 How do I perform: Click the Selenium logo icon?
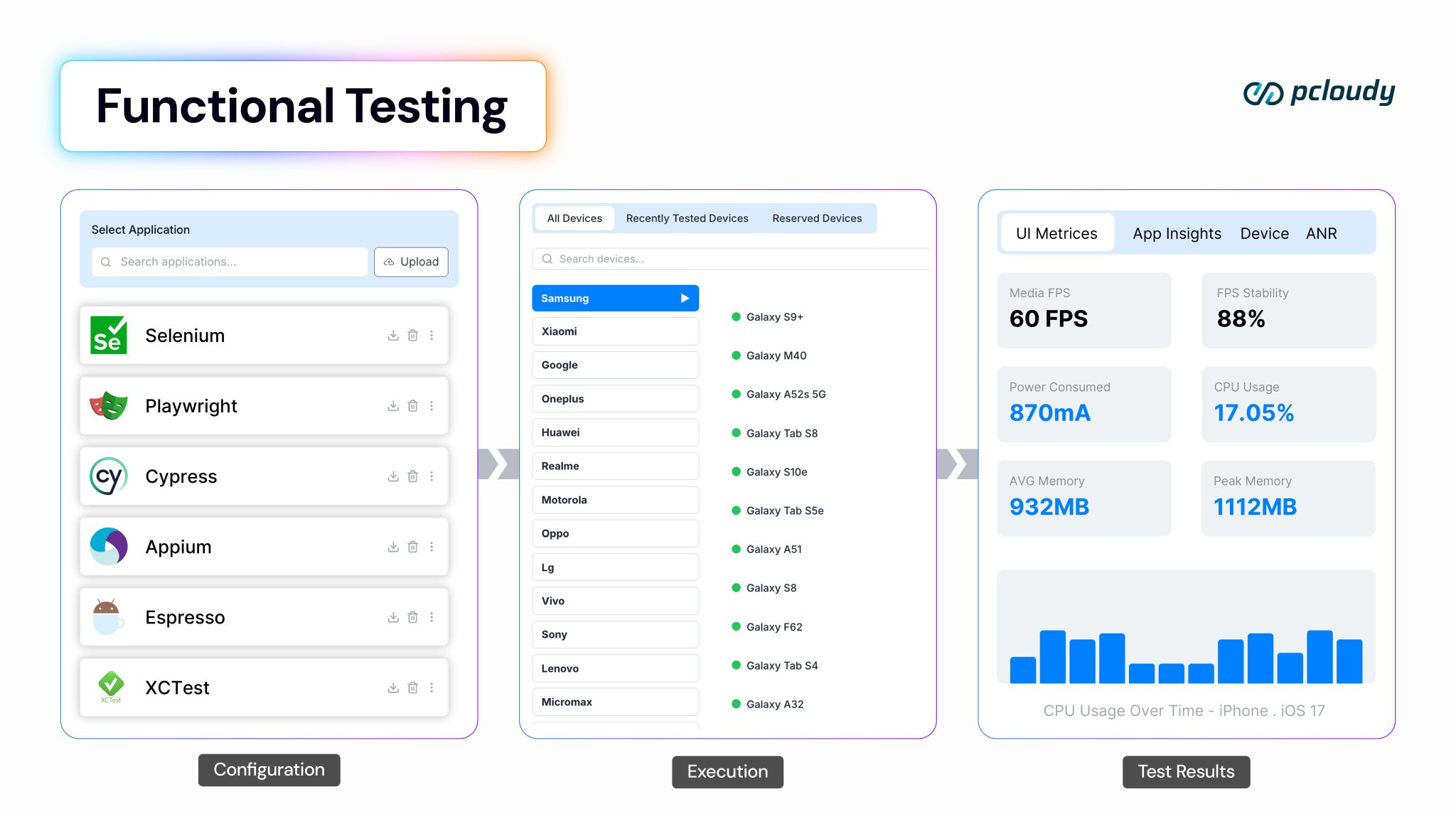tap(109, 335)
